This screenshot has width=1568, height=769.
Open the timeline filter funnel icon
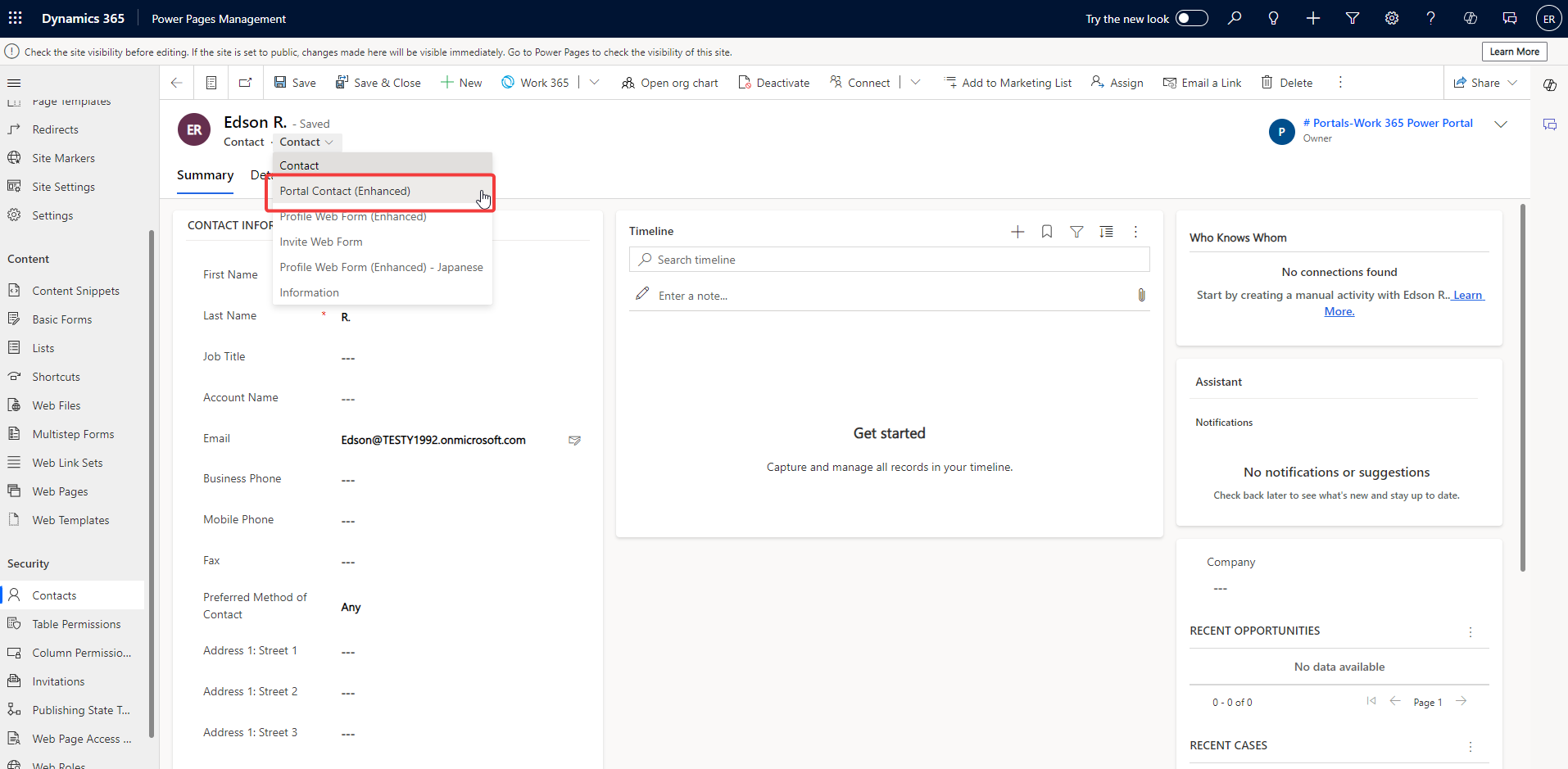click(1076, 232)
